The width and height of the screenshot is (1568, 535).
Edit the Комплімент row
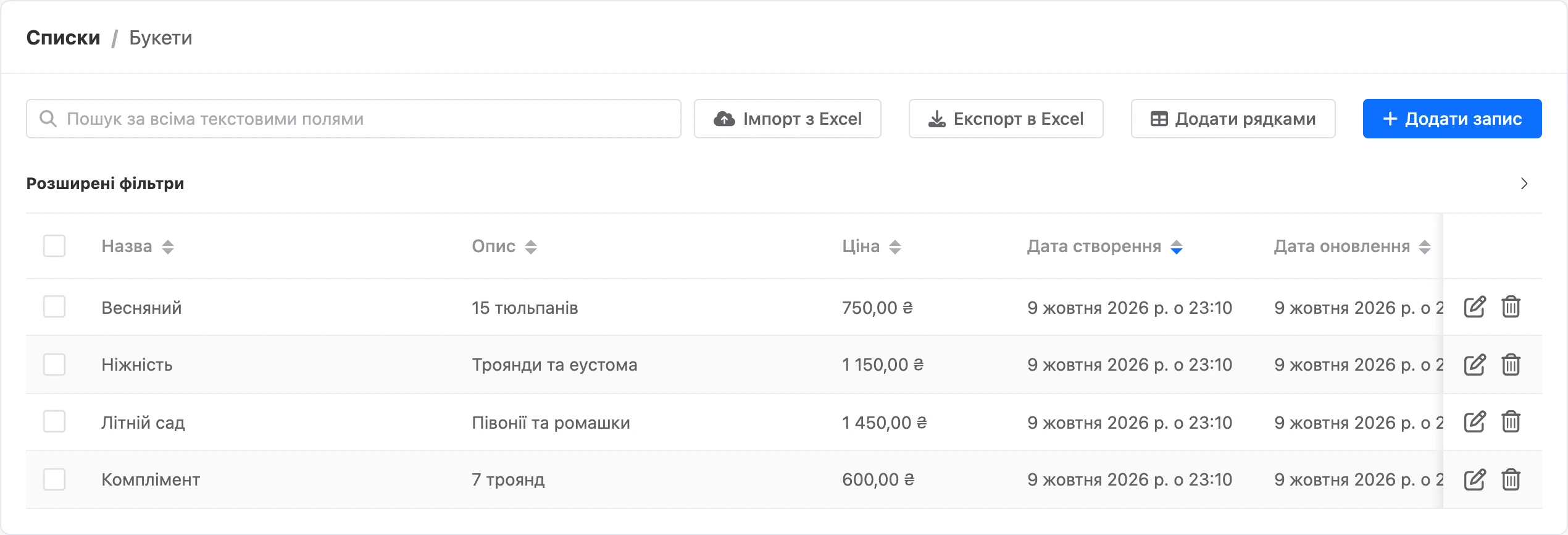(1475, 479)
